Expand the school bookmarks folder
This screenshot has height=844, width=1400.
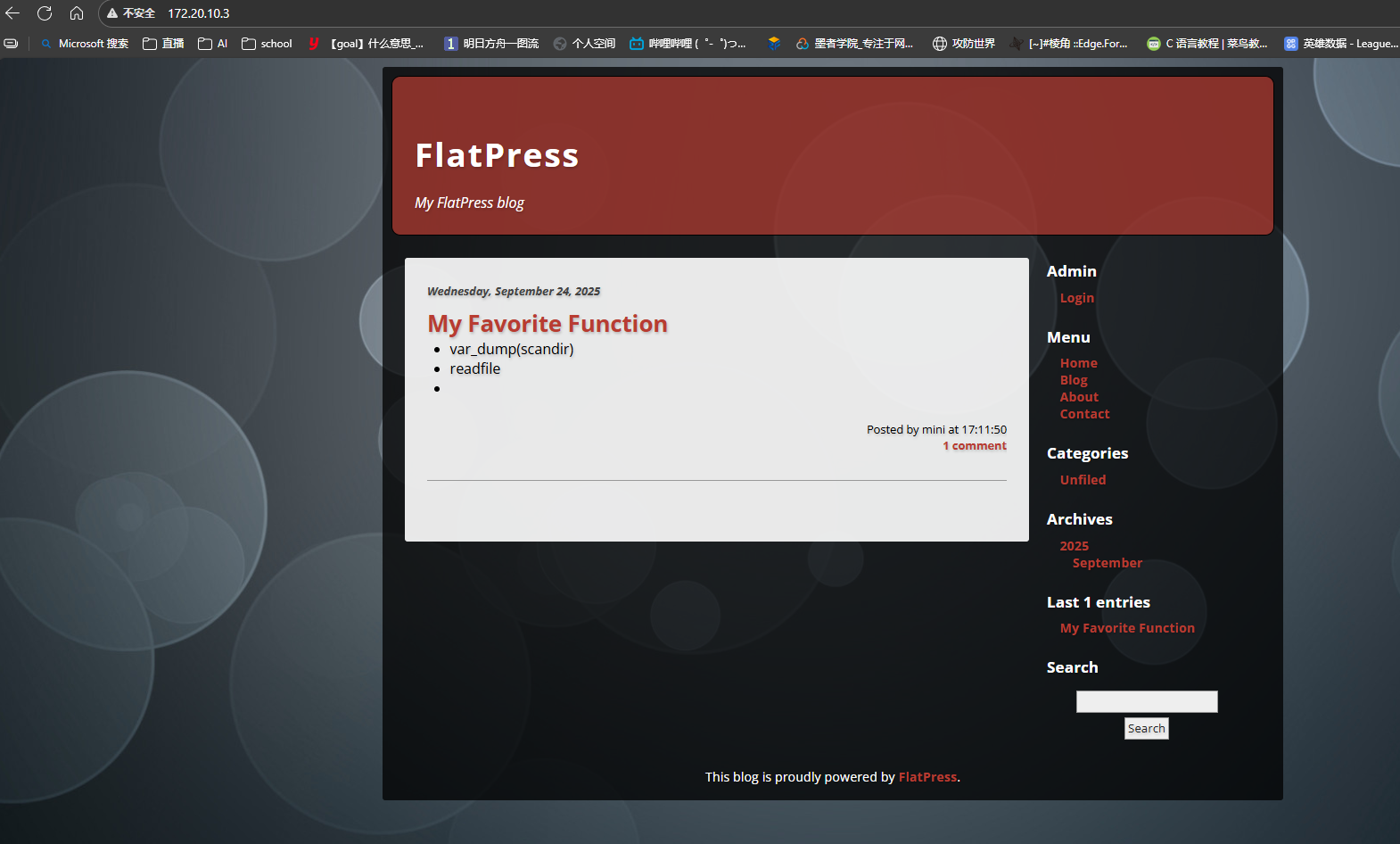click(267, 43)
